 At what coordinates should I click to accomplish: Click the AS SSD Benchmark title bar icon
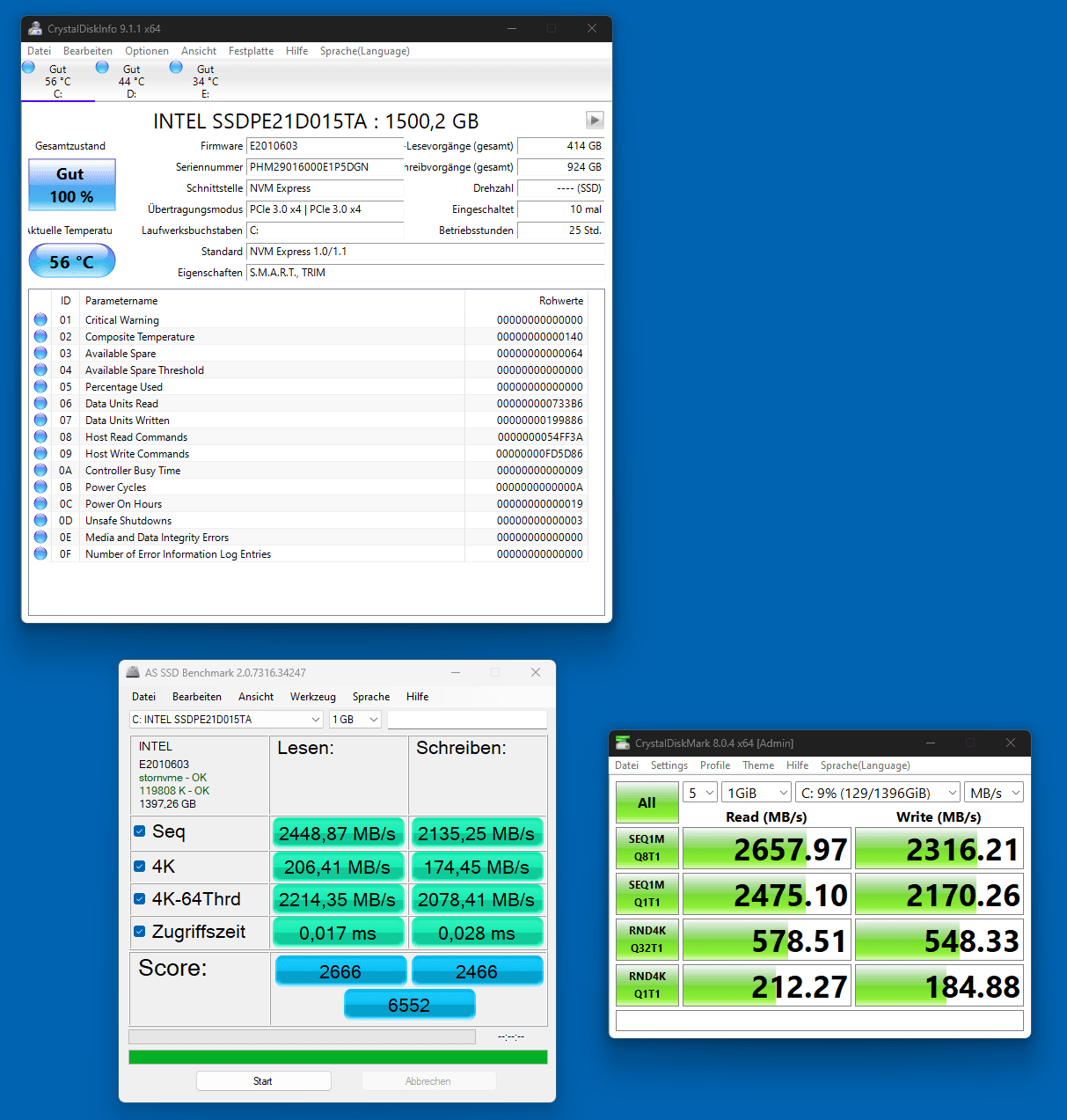click(133, 672)
